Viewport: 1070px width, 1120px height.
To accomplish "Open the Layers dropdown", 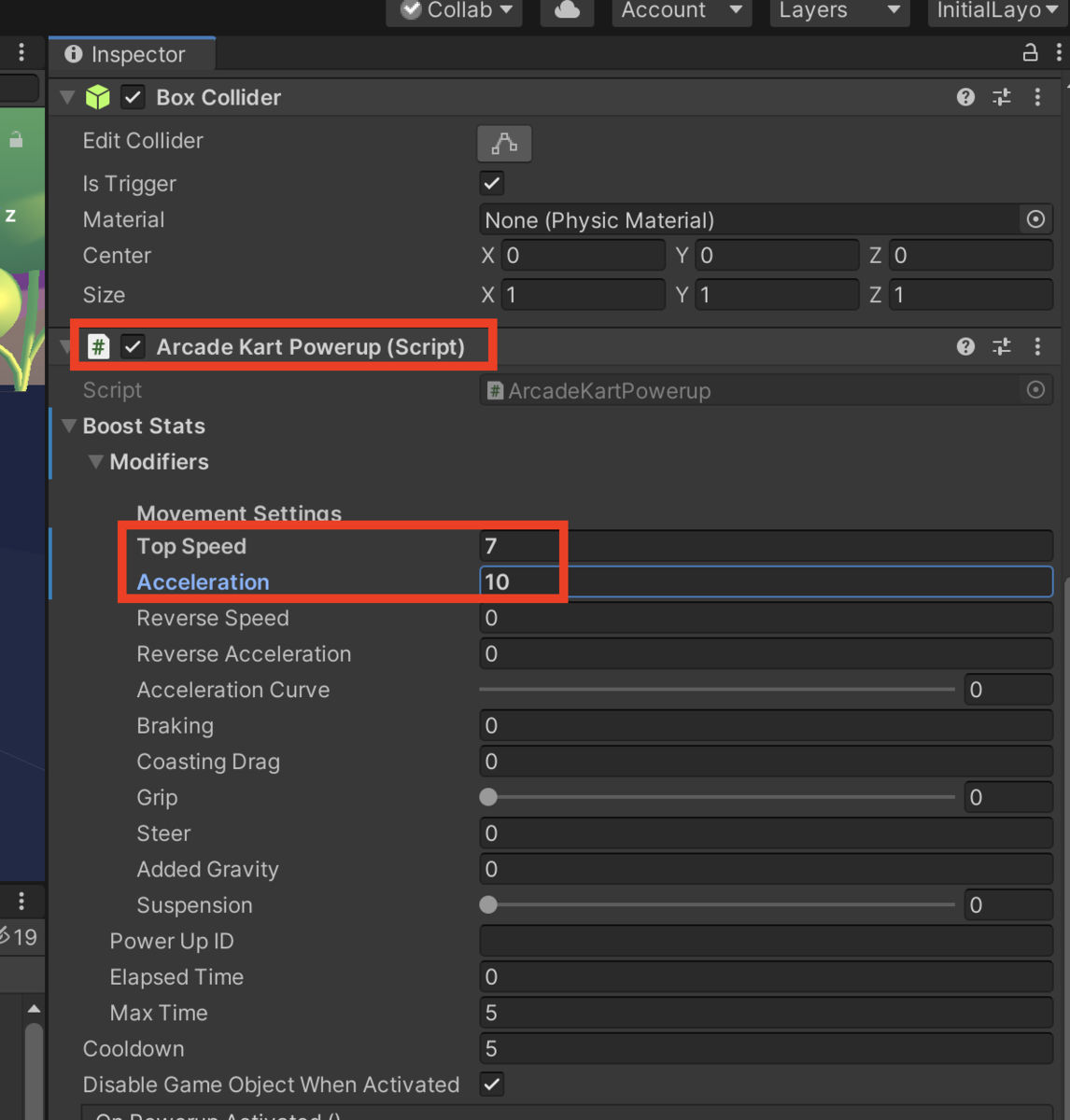I will [839, 11].
